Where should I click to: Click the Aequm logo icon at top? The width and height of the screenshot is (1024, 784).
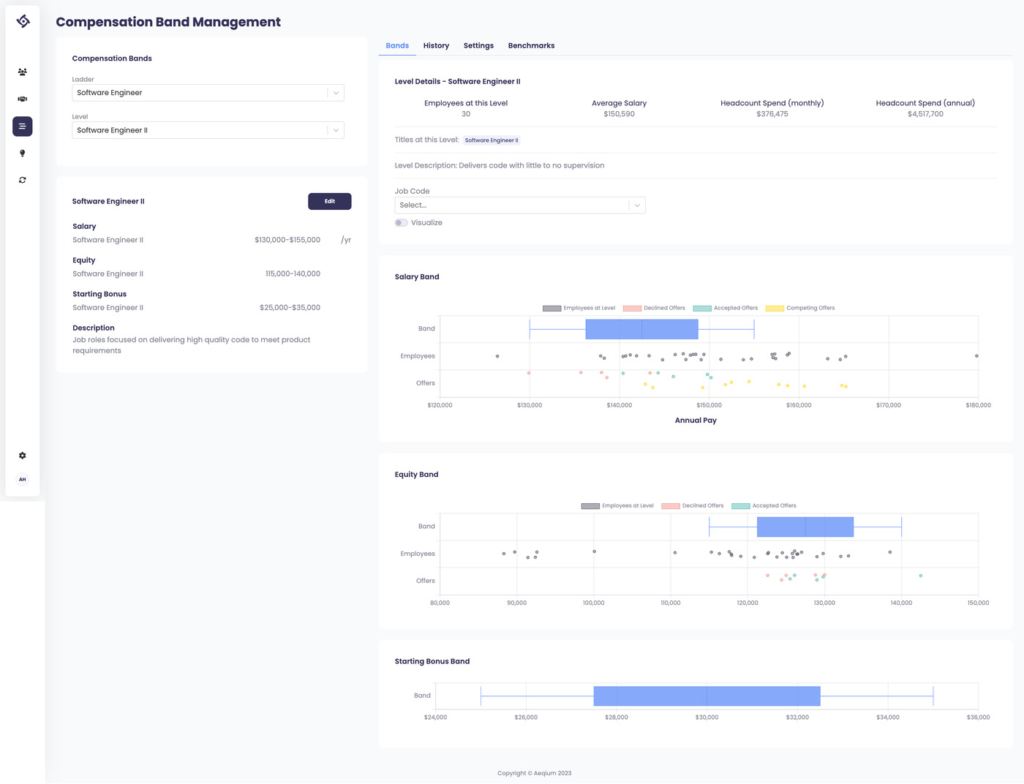[21, 21]
